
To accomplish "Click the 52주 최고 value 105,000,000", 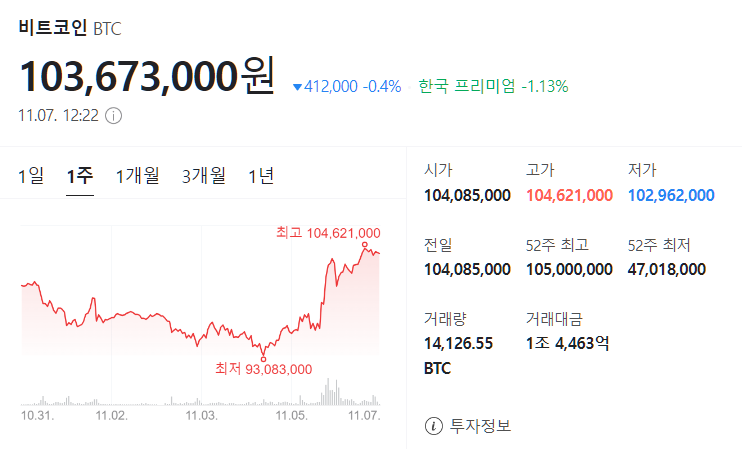I will [x=569, y=269].
